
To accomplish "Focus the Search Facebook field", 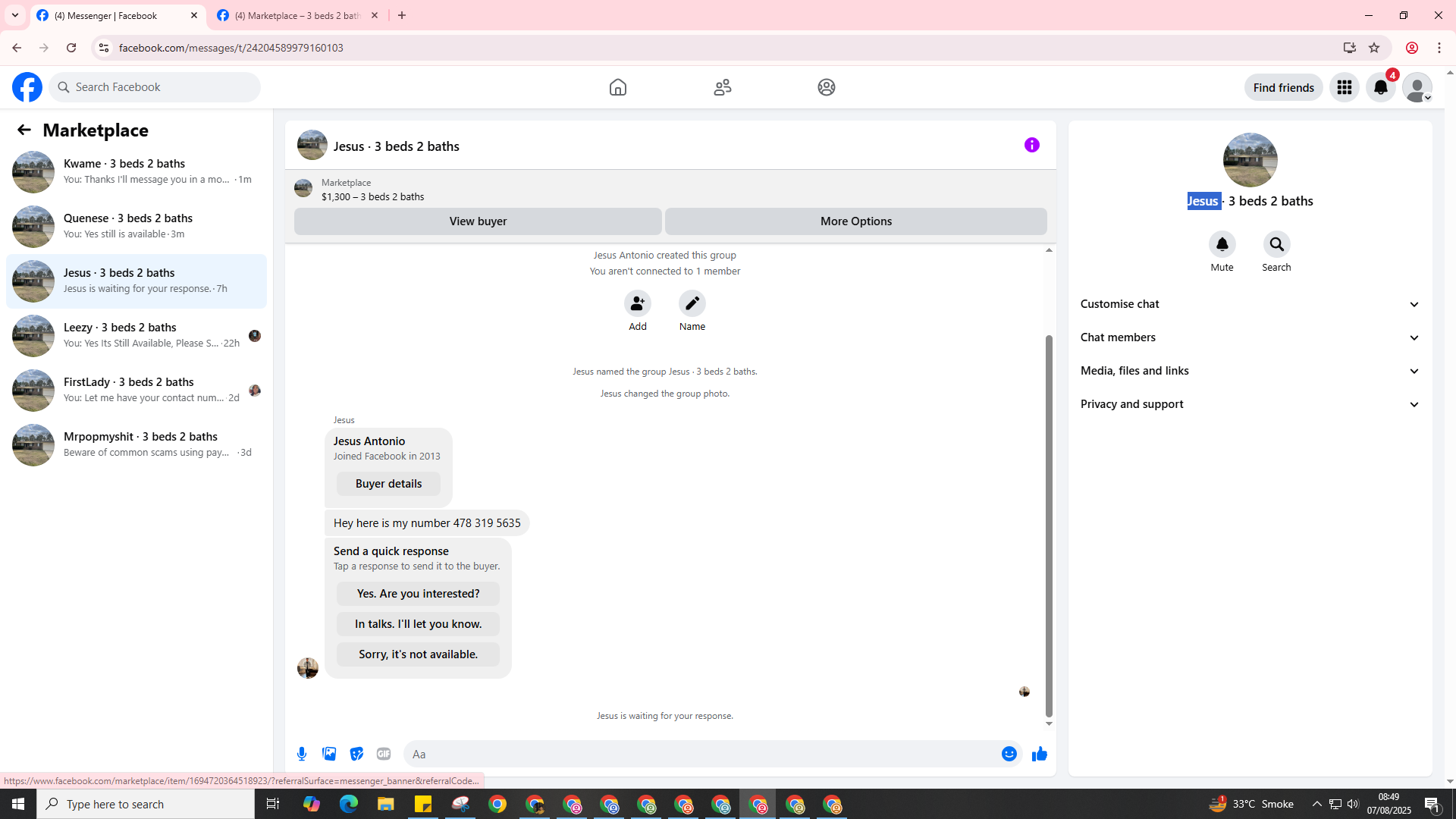I will coord(155,87).
